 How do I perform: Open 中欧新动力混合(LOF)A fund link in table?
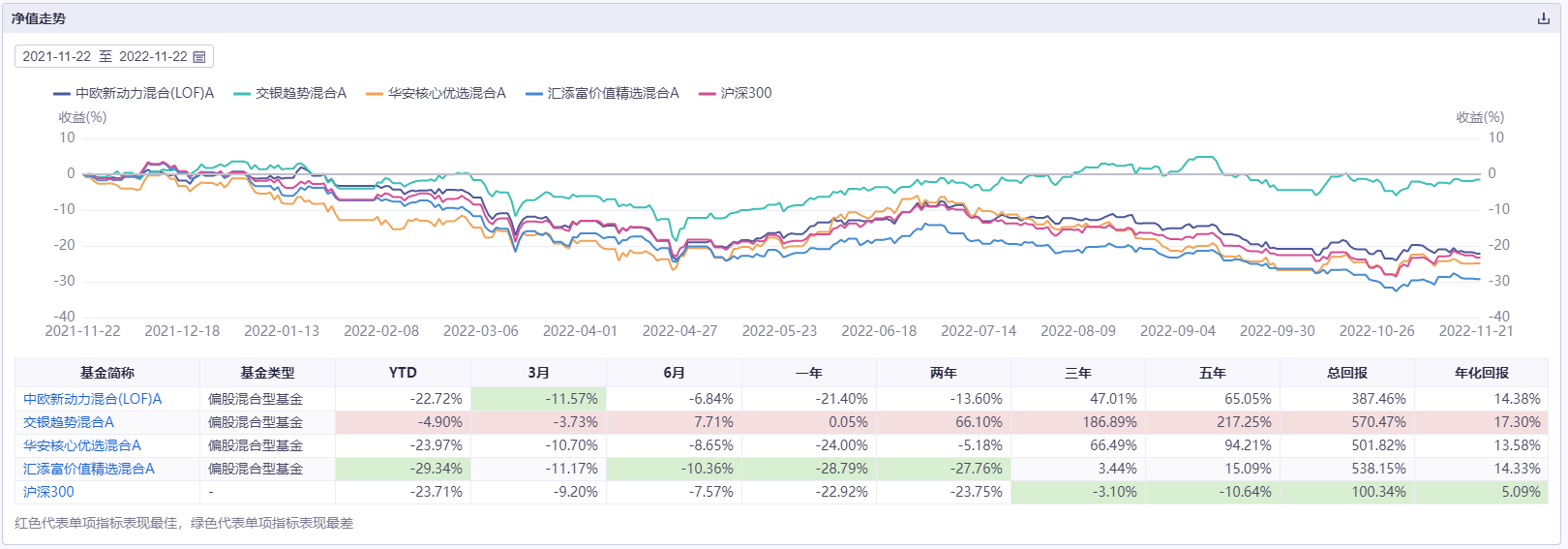coord(92,399)
